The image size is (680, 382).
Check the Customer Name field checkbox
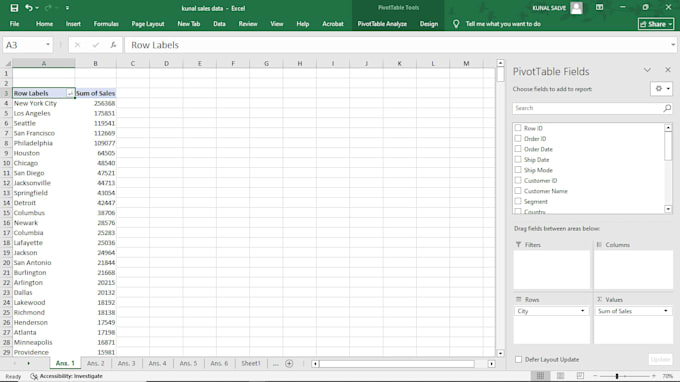click(518, 190)
